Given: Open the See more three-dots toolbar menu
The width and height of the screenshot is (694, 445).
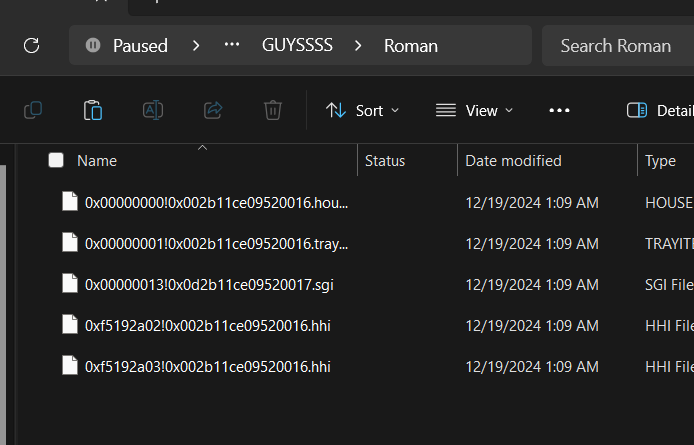Looking at the screenshot, I should (x=559, y=110).
